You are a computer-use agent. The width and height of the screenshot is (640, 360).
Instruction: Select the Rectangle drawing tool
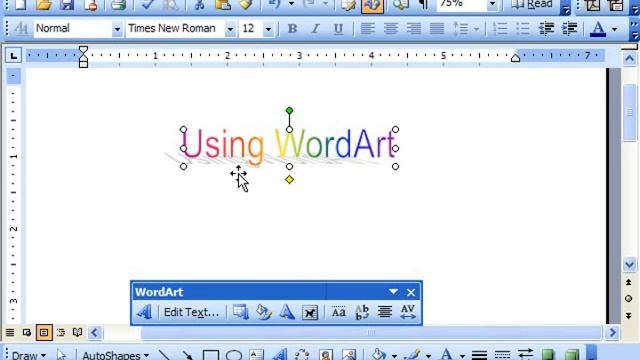click(x=211, y=355)
